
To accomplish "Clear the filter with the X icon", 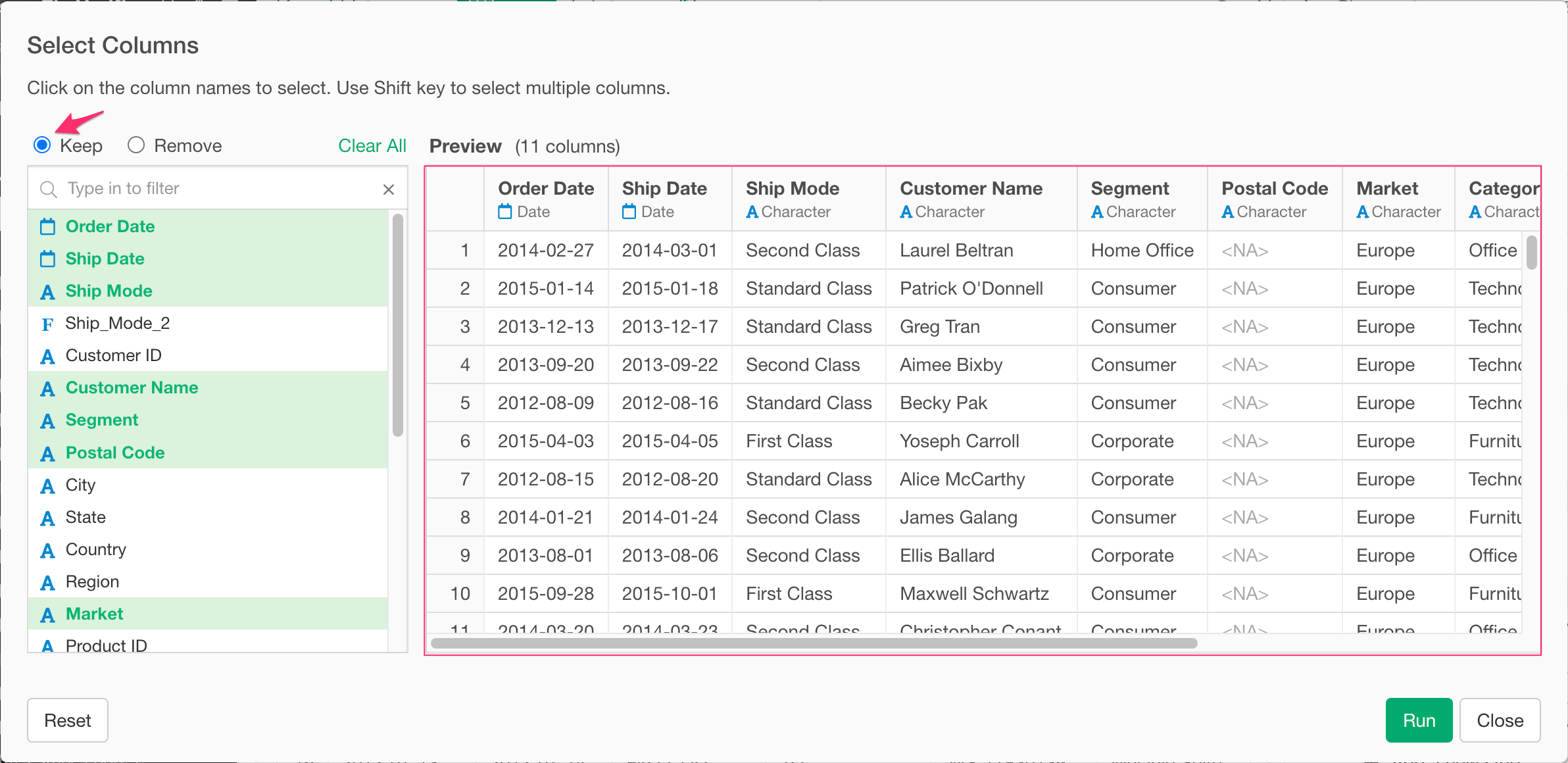I will pyautogui.click(x=389, y=189).
